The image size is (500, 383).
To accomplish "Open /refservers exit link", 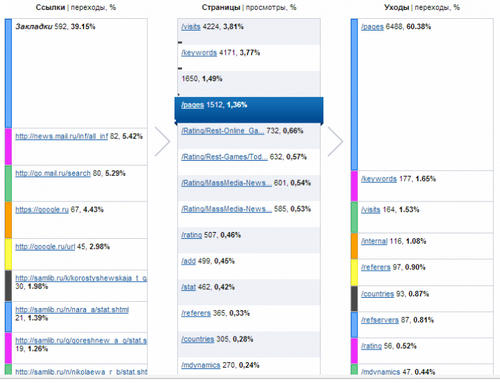I will [380, 320].
